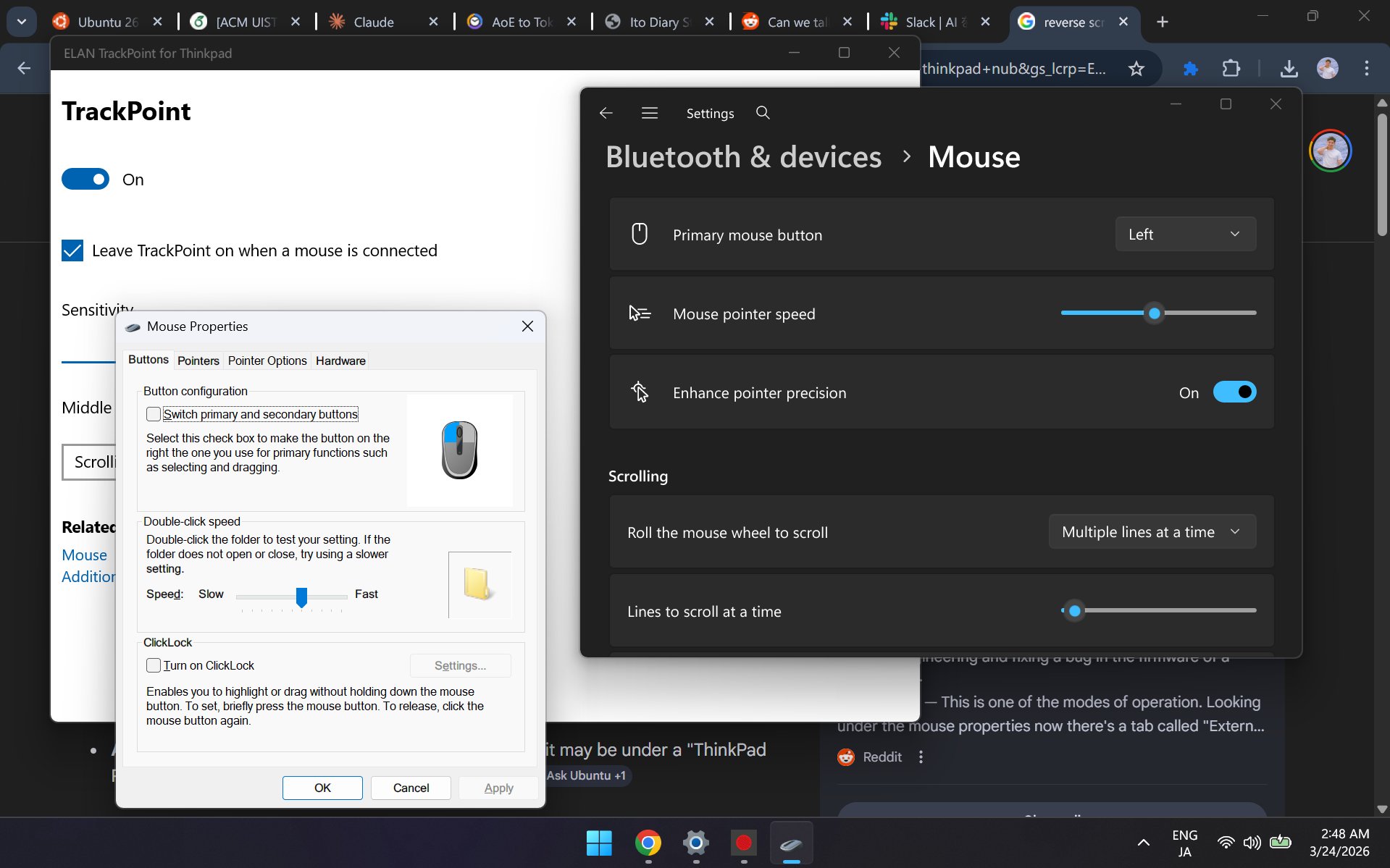Switch to the Pointer Options tab
Viewport: 1390px width, 868px height.
[267, 361]
